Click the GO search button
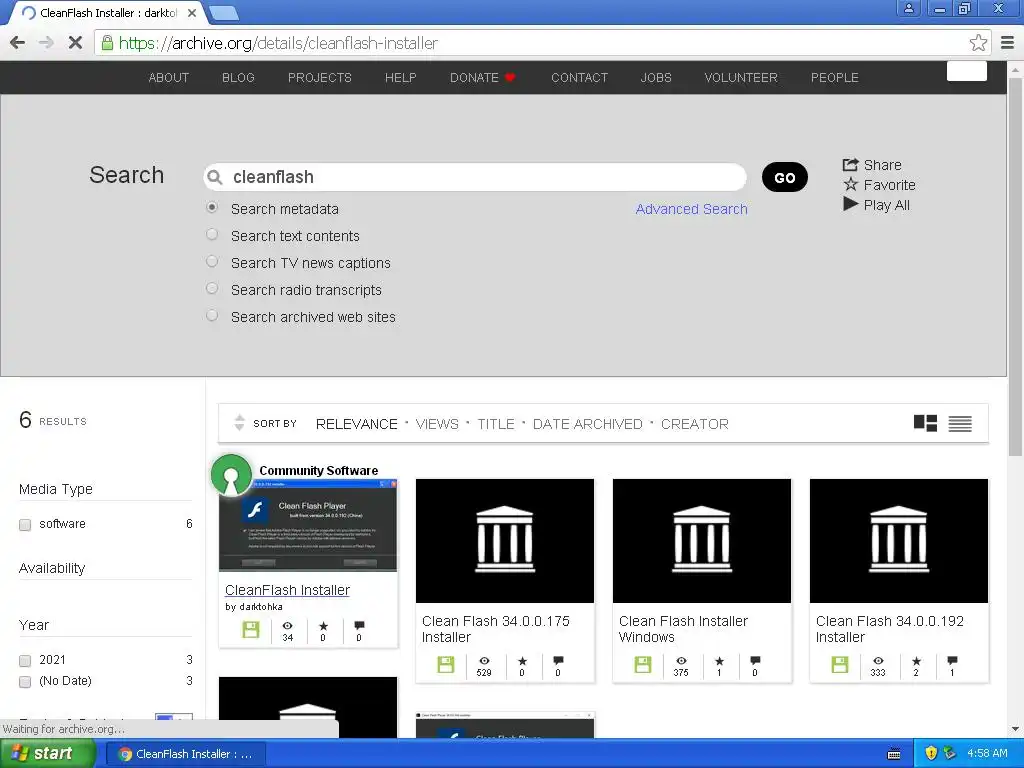The image size is (1024, 768). click(784, 177)
